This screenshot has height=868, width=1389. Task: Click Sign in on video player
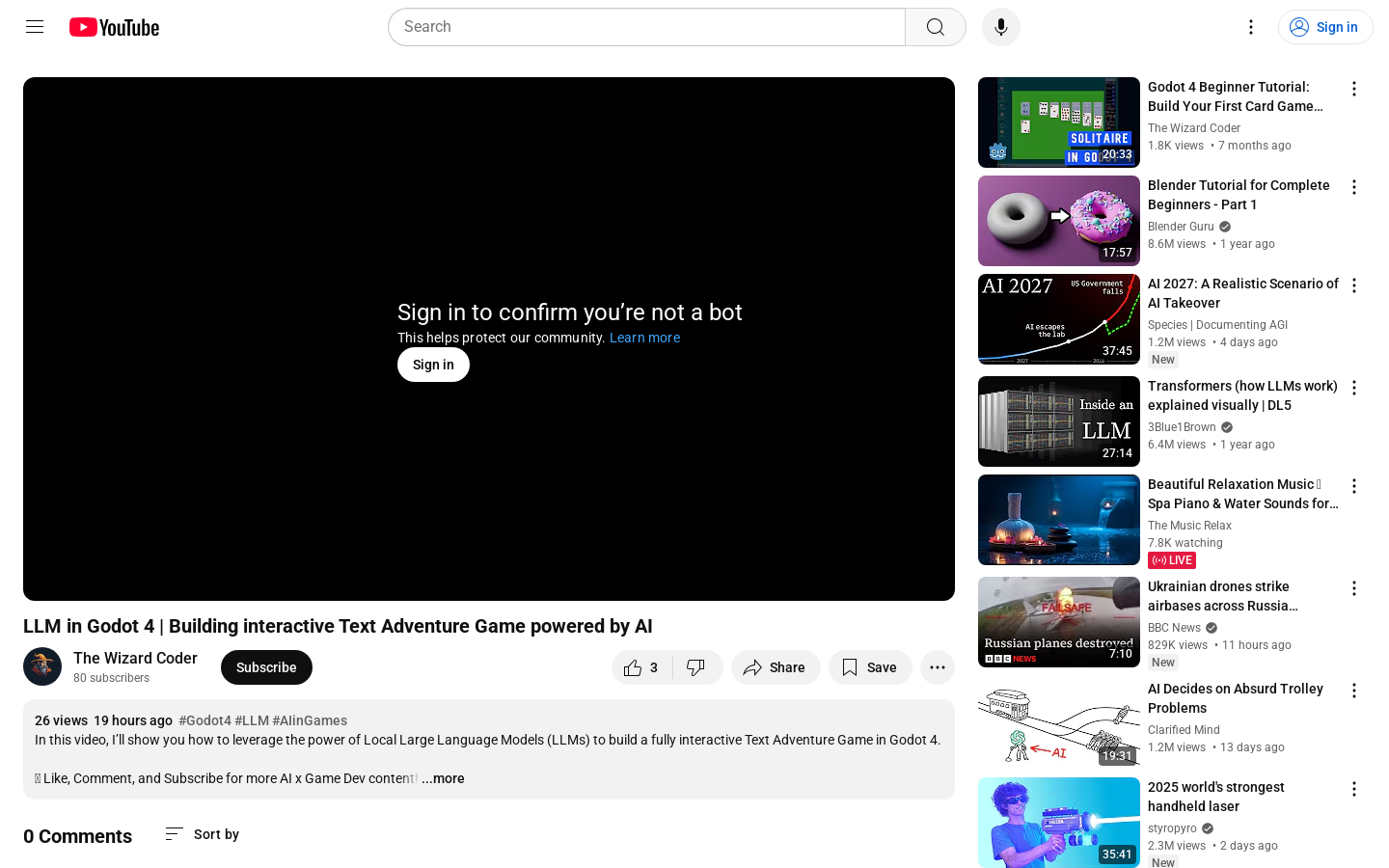tap(433, 365)
